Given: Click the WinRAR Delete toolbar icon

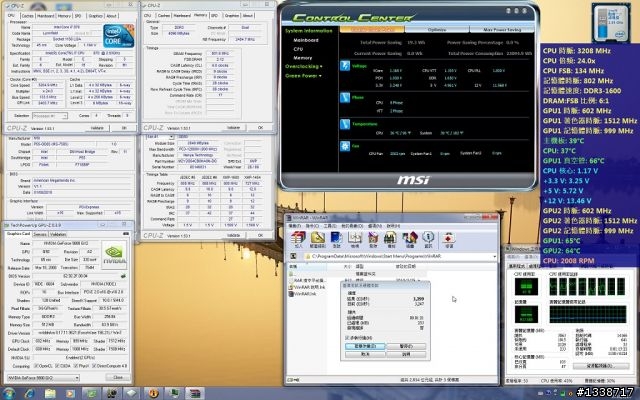Looking at the screenshot, I should [373, 240].
